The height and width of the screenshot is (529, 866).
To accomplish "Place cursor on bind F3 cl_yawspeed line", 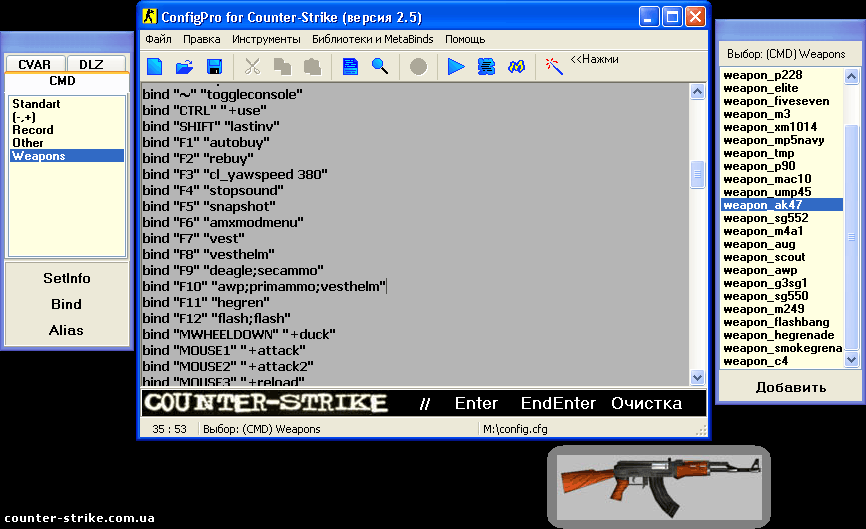I will click(x=235, y=174).
